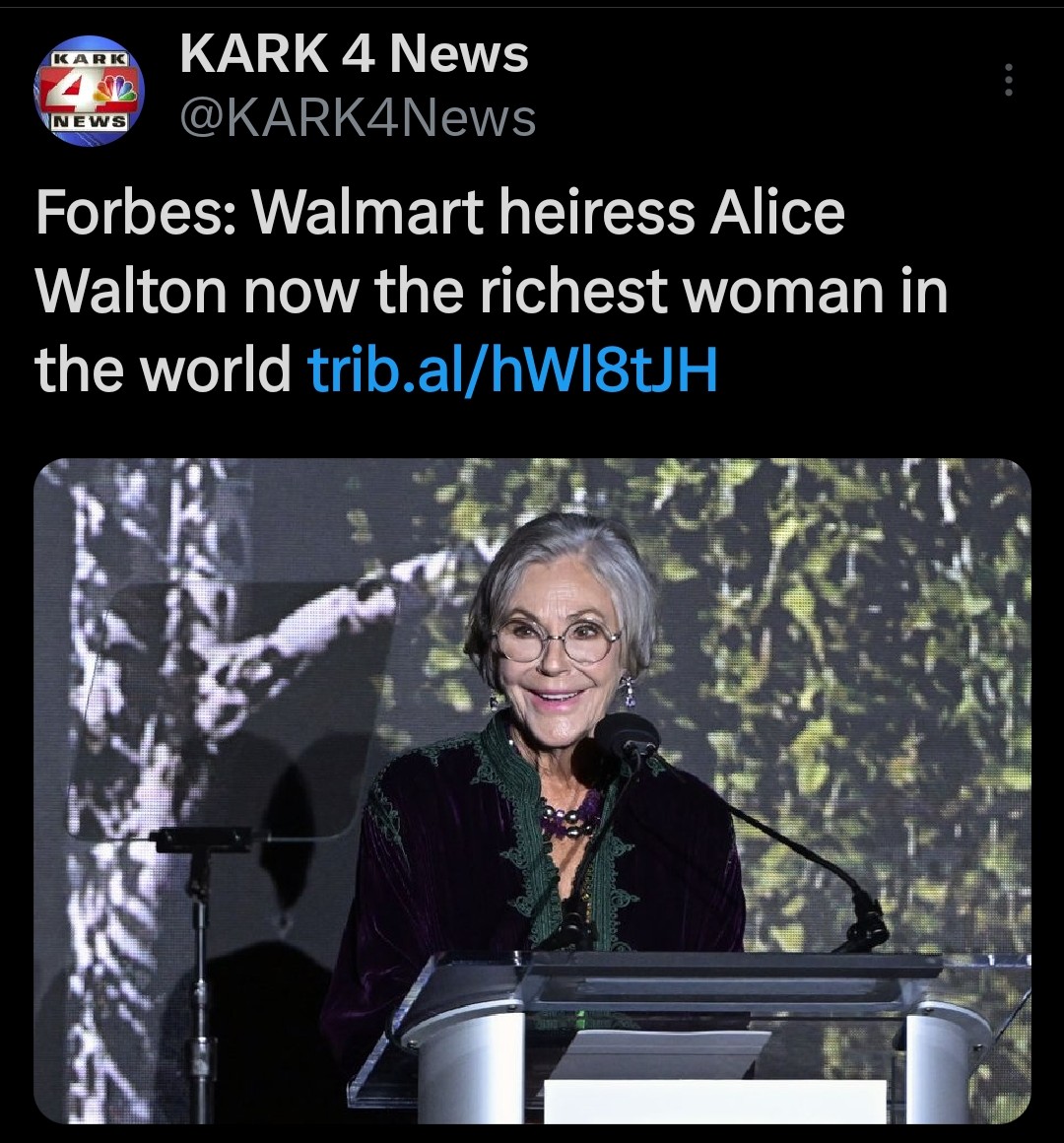Open the attached photo of the speaker
The image size is (1064, 1143).
[532, 791]
